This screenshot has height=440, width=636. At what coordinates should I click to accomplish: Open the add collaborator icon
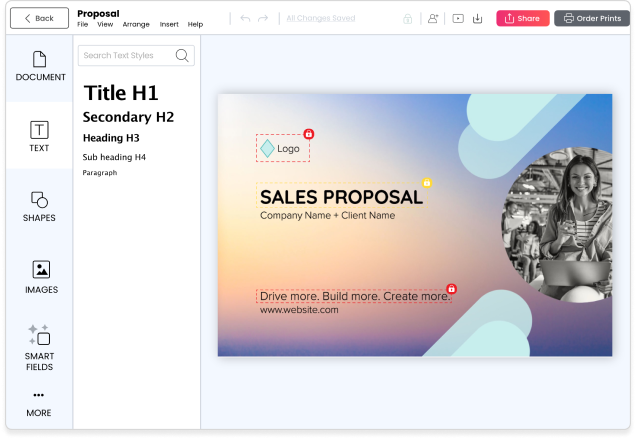(x=432, y=18)
